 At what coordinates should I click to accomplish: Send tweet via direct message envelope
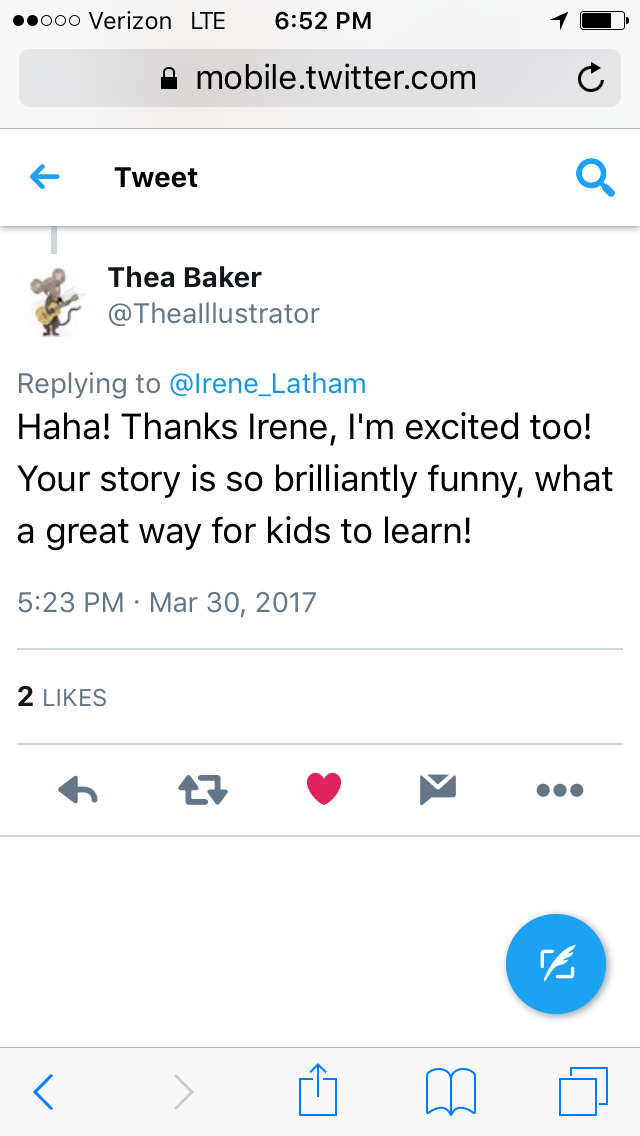point(438,789)
